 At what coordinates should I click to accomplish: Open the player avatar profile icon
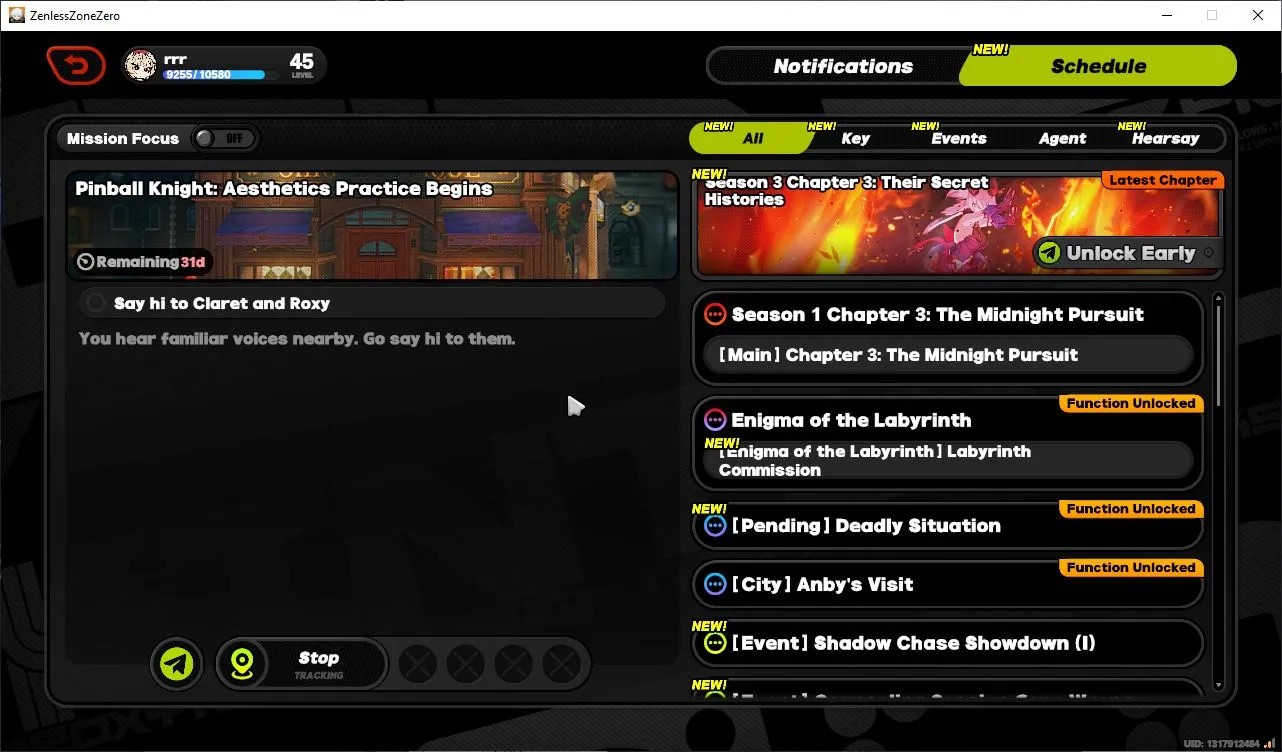[x=140, y=66]
